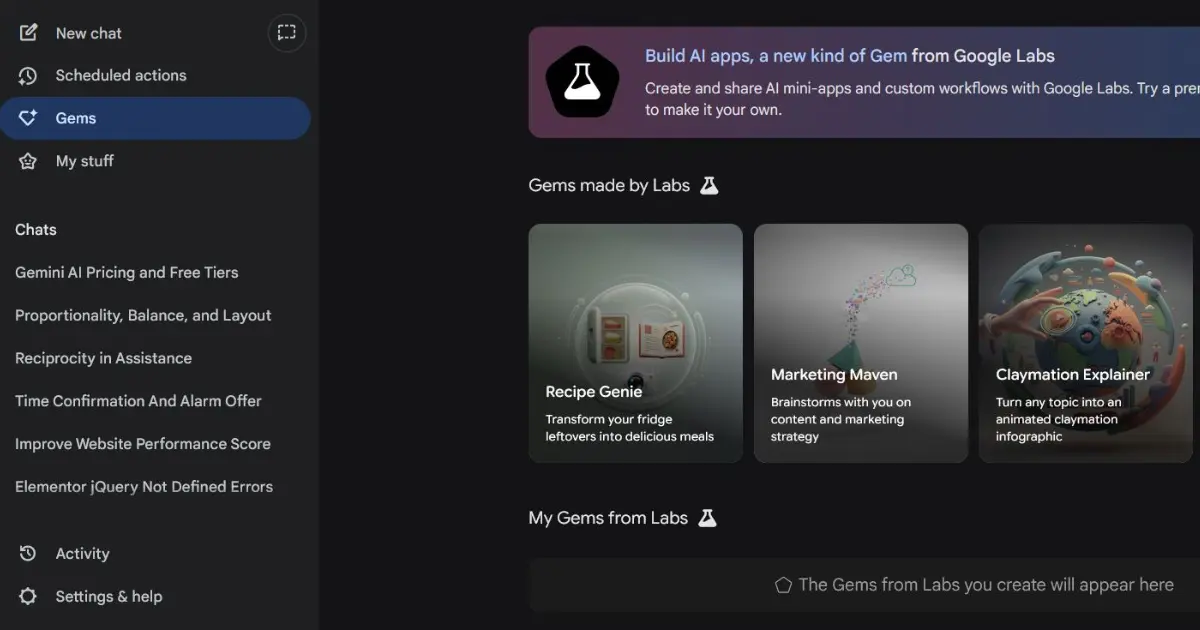Viewport: 1200px width, 630px height.
Task: Open Activity page
Action: [82, 554]
